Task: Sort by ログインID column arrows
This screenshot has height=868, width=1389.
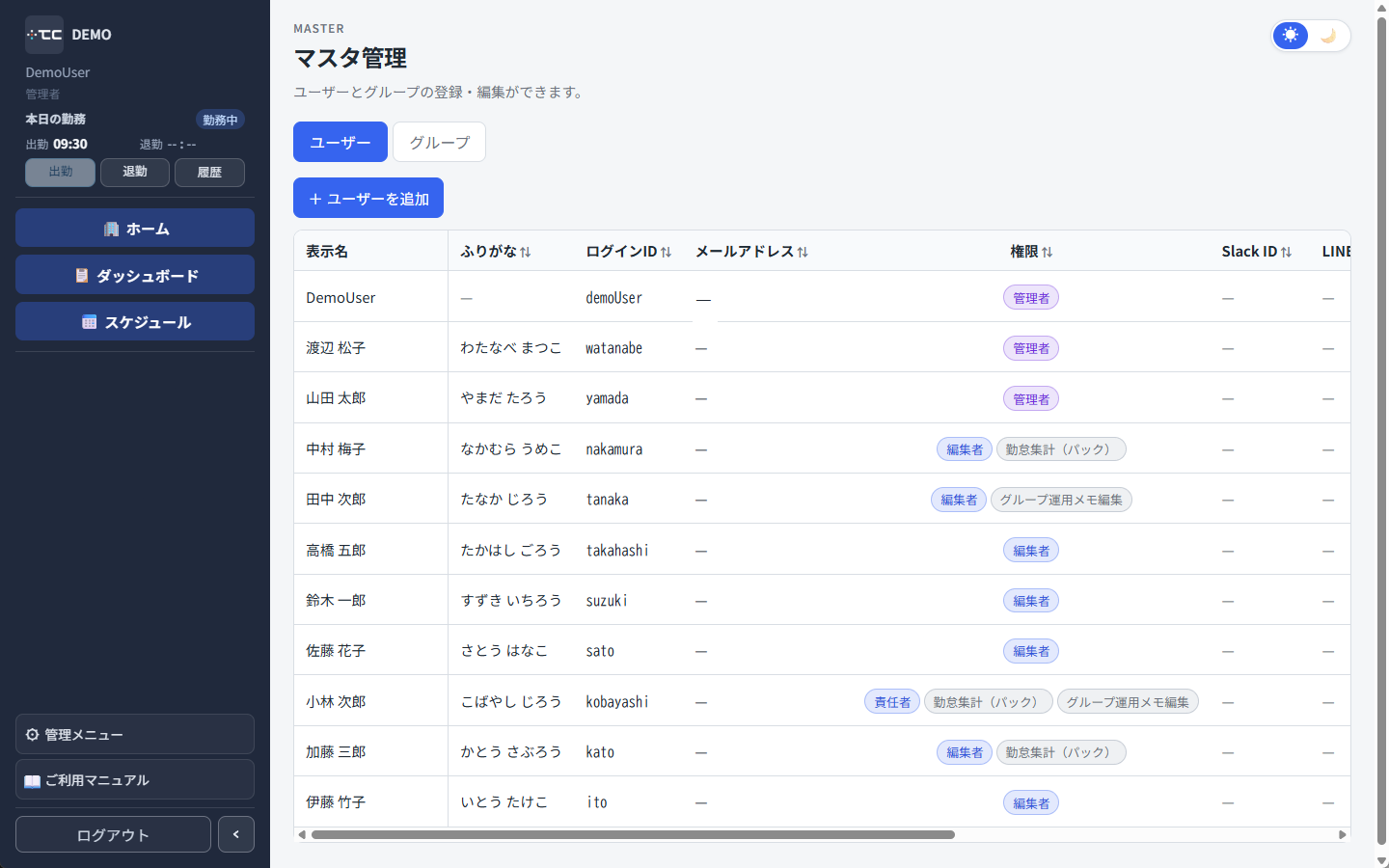Action: (x=667, y=252)
